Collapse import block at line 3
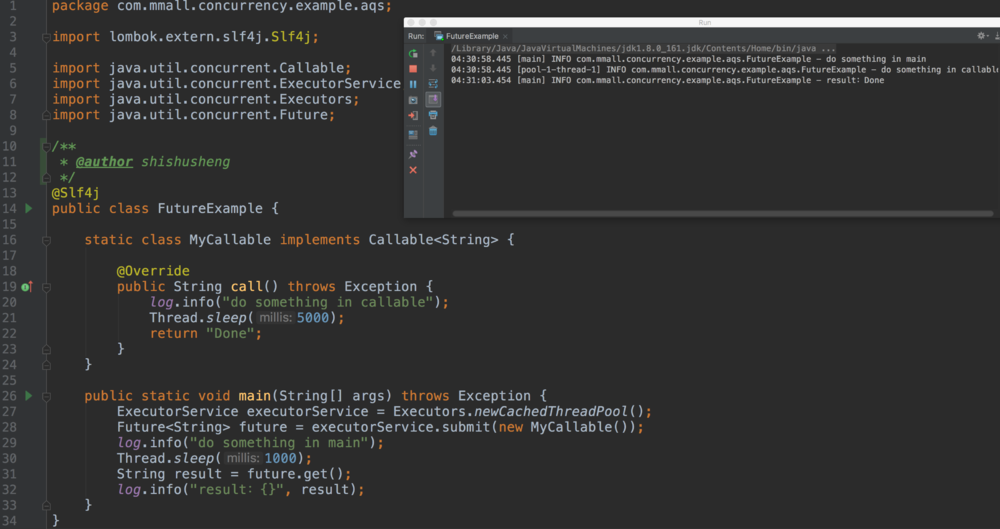The height and width of the screenshot is (529, 1000). (x=46, y=38)
